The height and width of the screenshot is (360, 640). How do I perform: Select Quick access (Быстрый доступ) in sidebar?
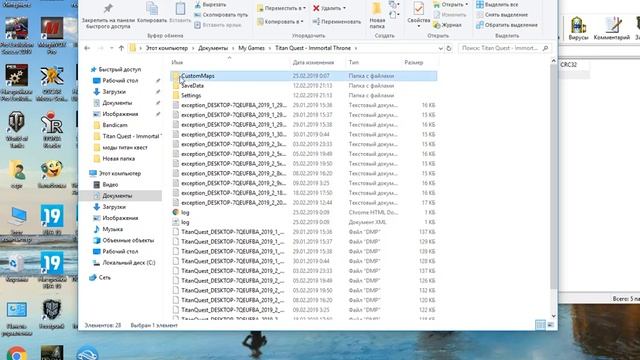(119, 69)
